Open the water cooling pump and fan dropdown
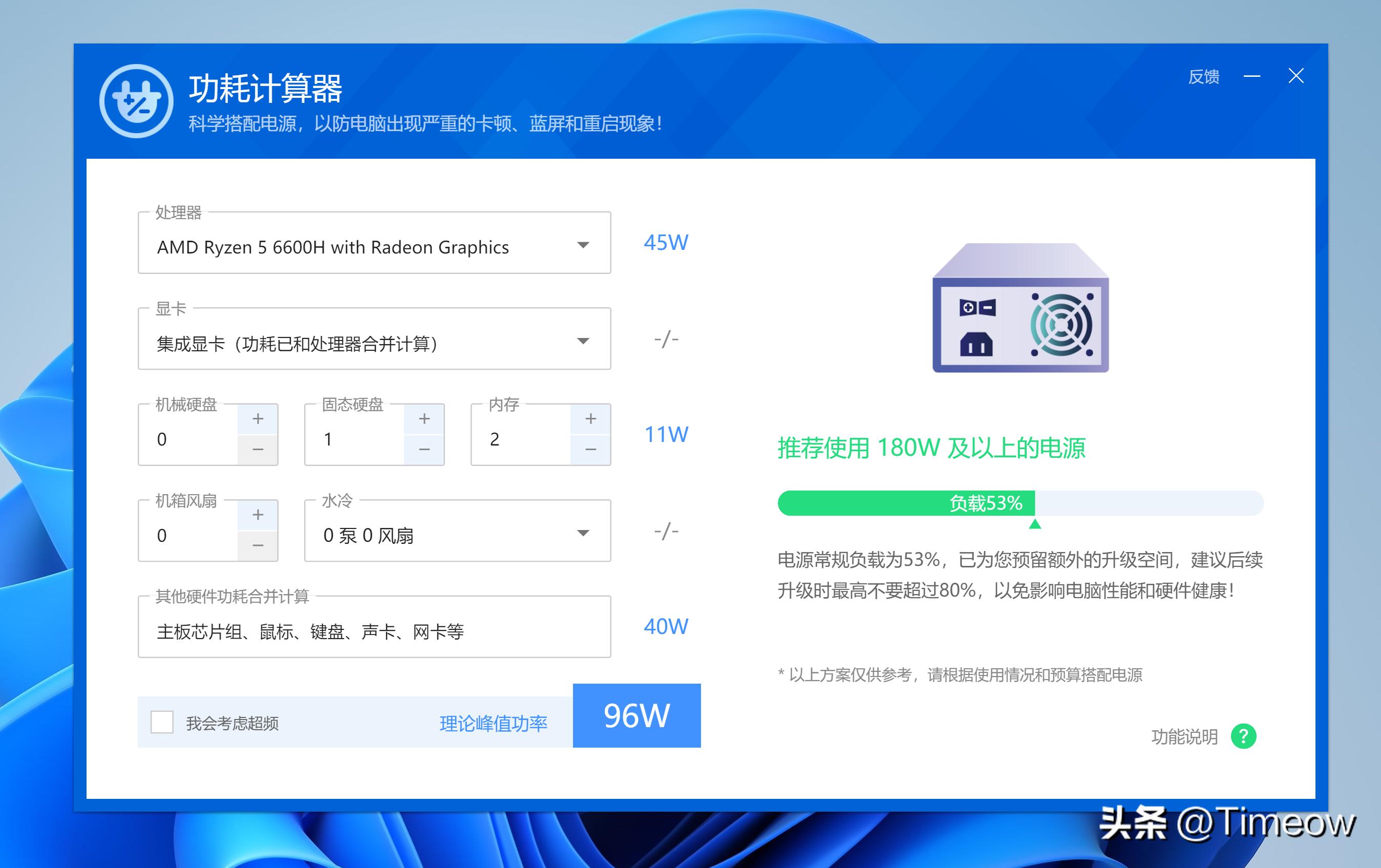This screenshot has width=1381, height=868. click(x=583, y=534)
